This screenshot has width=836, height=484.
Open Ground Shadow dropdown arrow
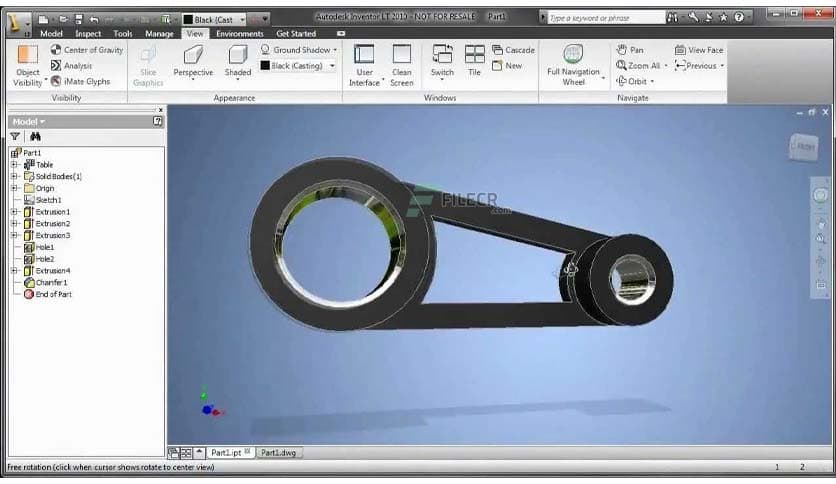pyautogui.click(x=335, y=50)
